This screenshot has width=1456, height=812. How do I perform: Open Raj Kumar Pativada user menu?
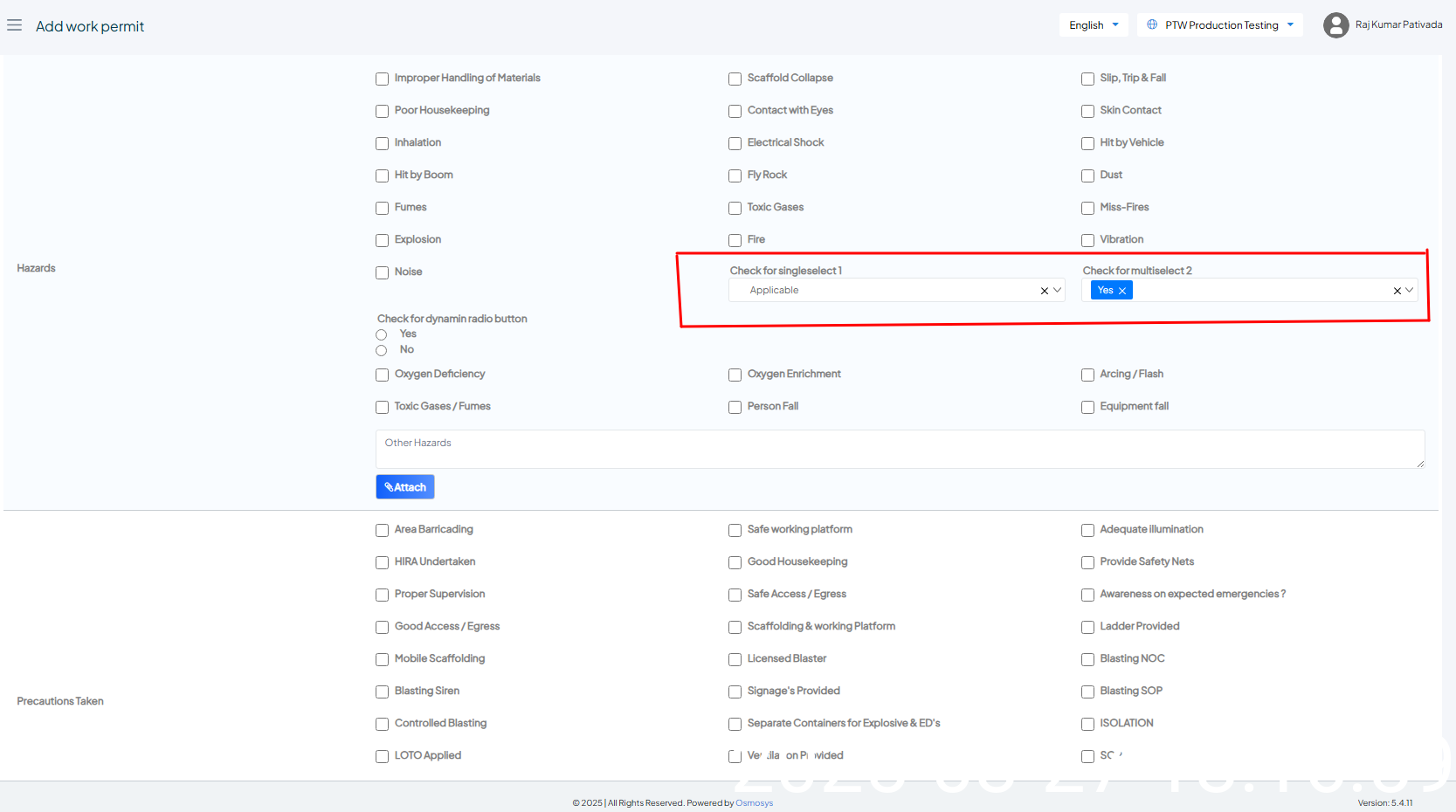pyautogui.click(x=1398, y=24)
